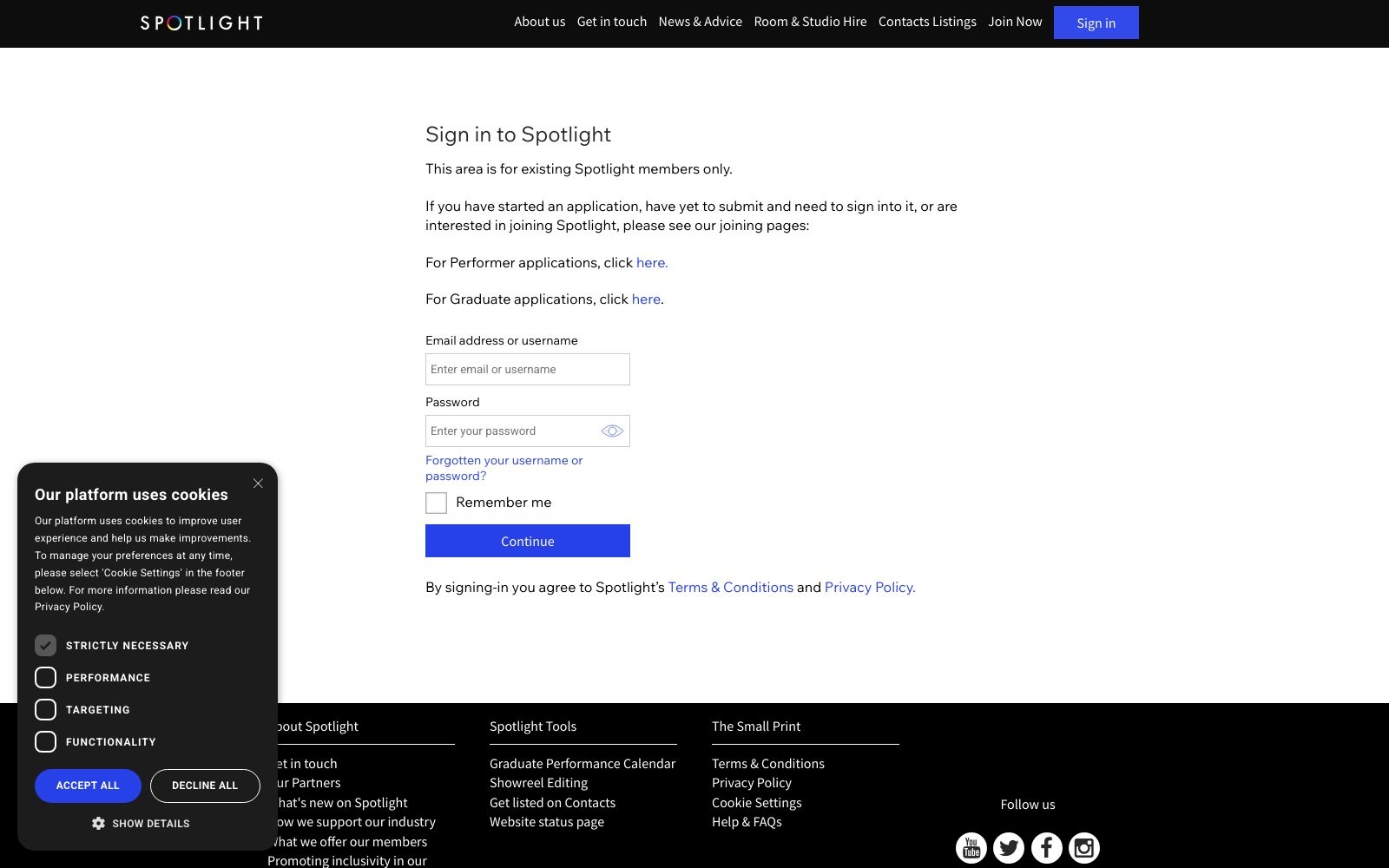Toggle the Strictly Necessary cookie checkbox
The image size is (1389, 868).
click(x=45, y=646)
